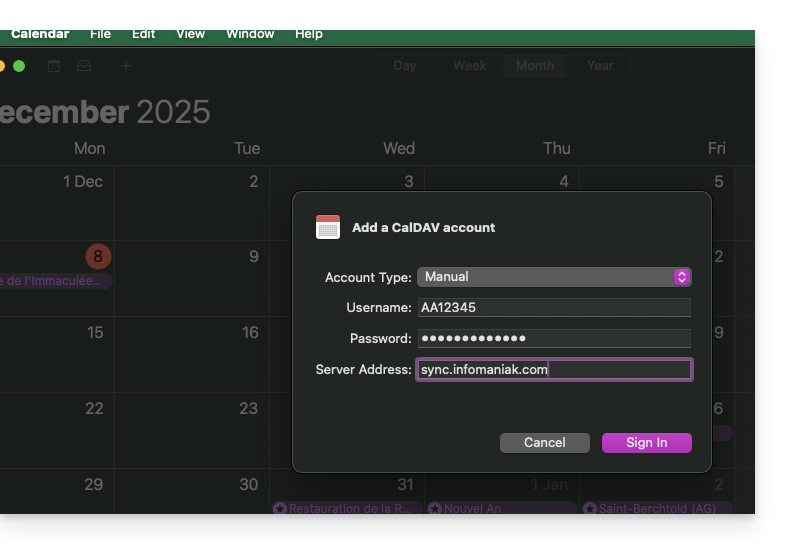Cancel the CalDAV account dialog
The width and height of the screenshot is (785, 544).
point(545,443)
